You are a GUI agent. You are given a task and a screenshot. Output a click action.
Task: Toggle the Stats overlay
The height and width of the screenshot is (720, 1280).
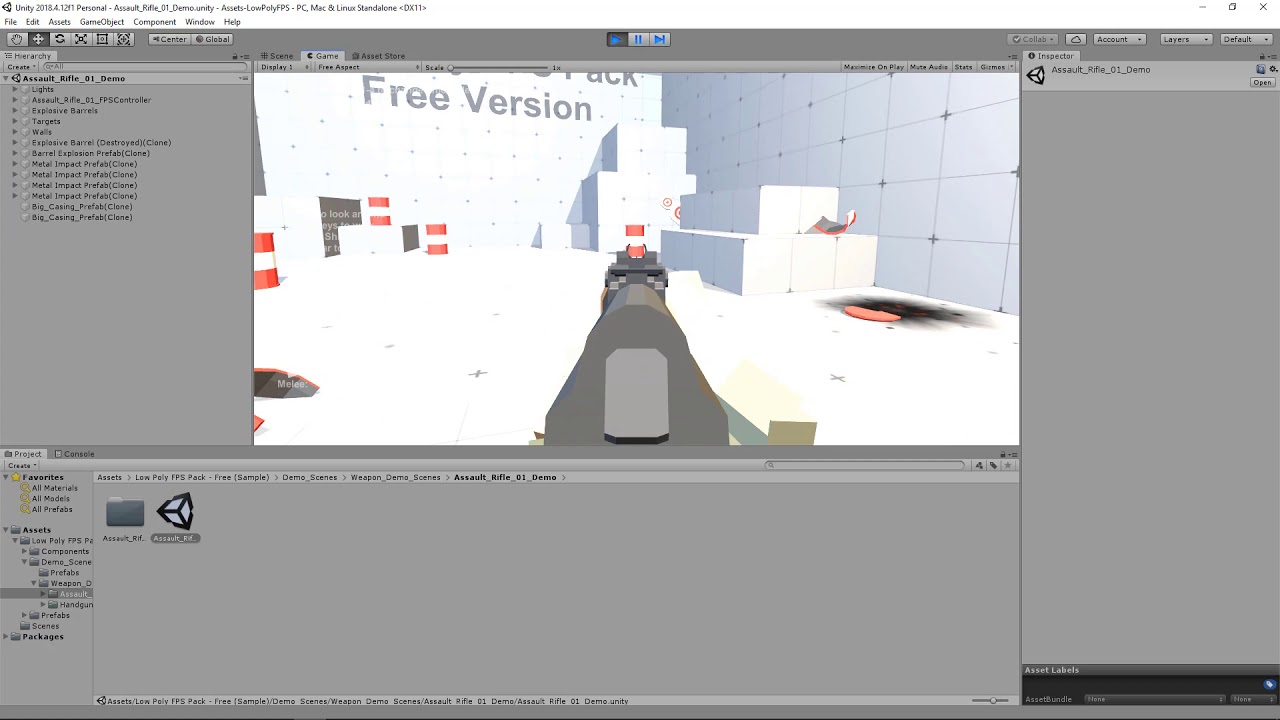pyautogui.click(x=963, y=67)
